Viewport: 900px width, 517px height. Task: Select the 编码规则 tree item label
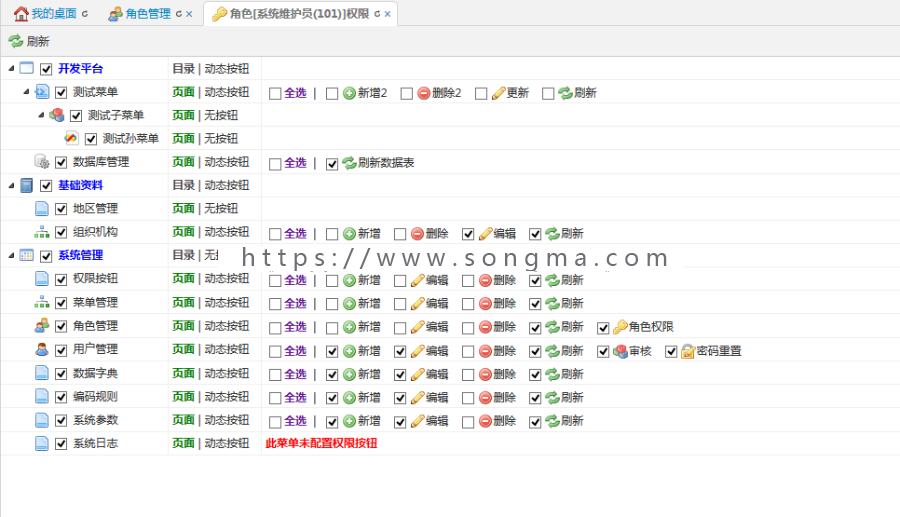coord(95,397)
